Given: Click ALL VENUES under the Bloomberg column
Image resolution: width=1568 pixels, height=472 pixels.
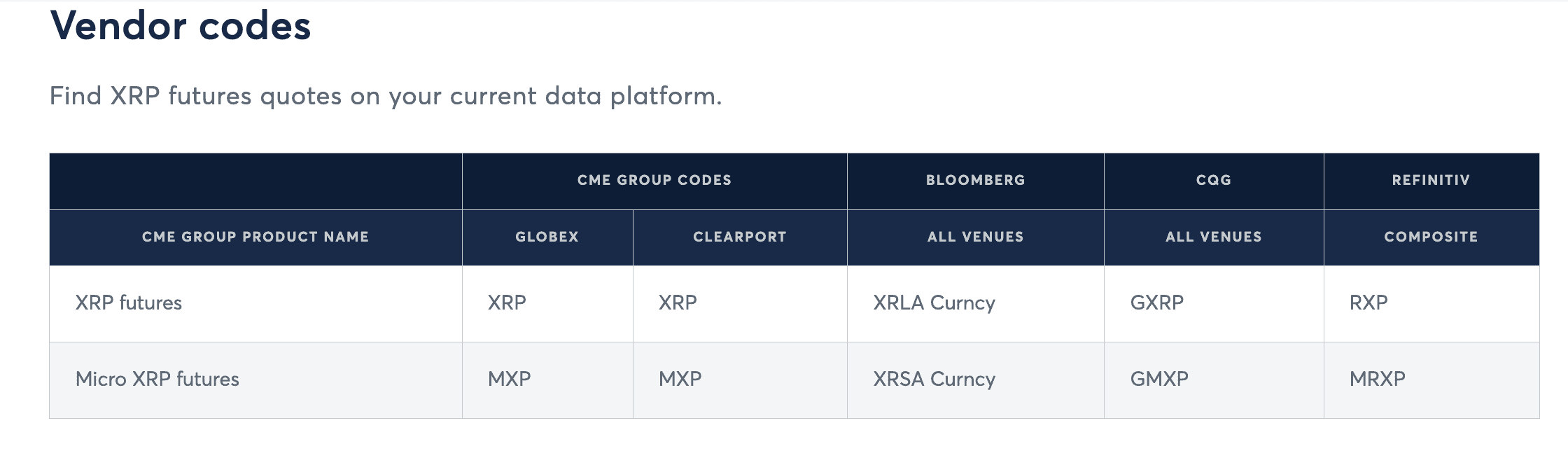Looking at the screenshot, I should (975, 237).
